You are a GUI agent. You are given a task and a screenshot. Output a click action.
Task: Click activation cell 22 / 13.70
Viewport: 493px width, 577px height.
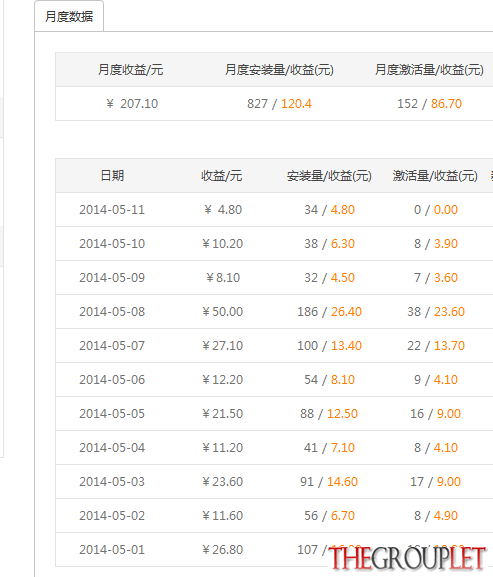pos(436,346)
